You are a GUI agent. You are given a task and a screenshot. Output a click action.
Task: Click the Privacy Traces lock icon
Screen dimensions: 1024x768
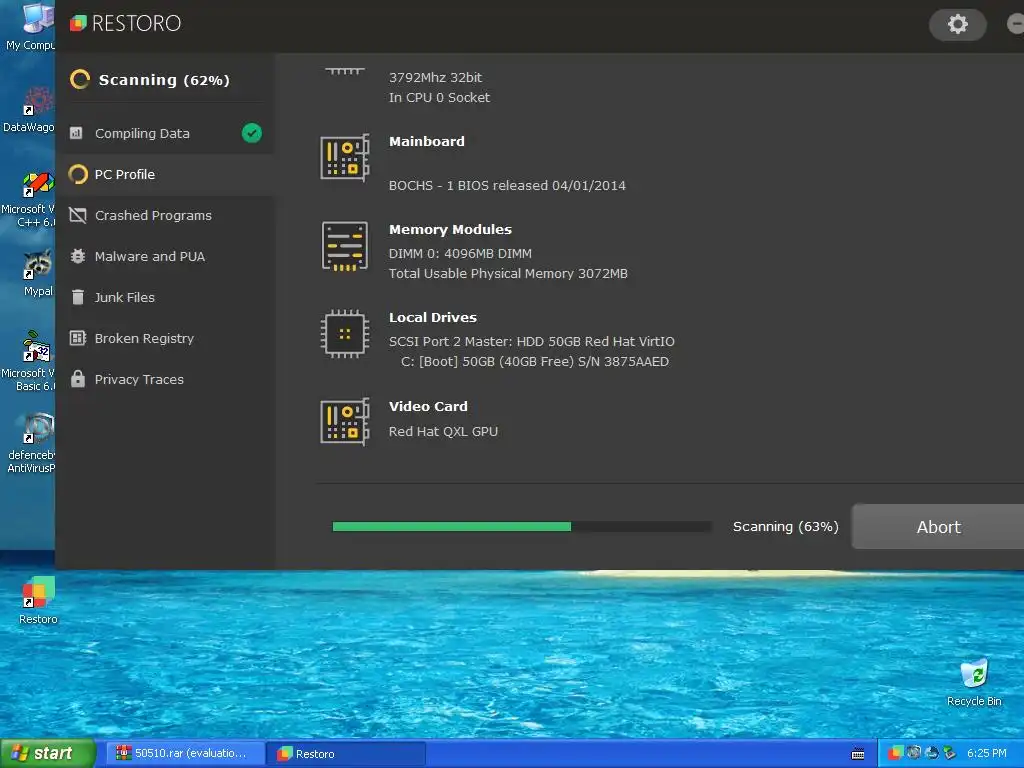click(78, 379)
